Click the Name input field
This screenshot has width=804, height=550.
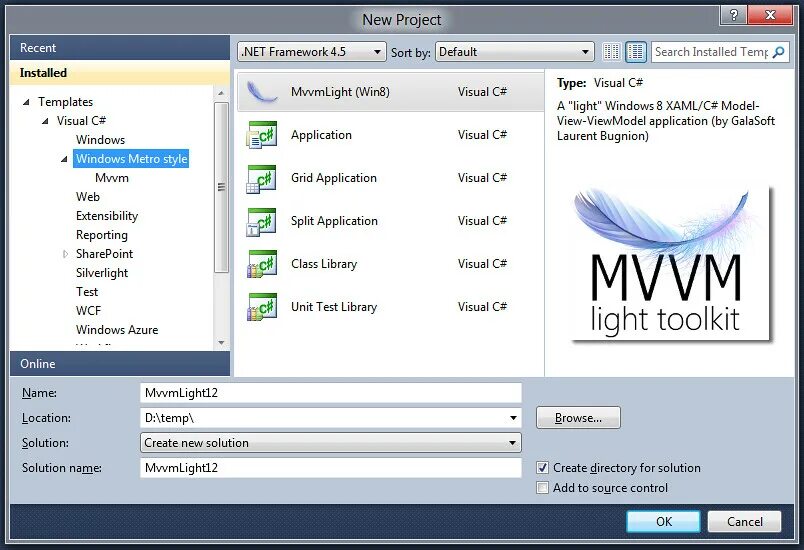pyautogui.click(x=331, y=393)
